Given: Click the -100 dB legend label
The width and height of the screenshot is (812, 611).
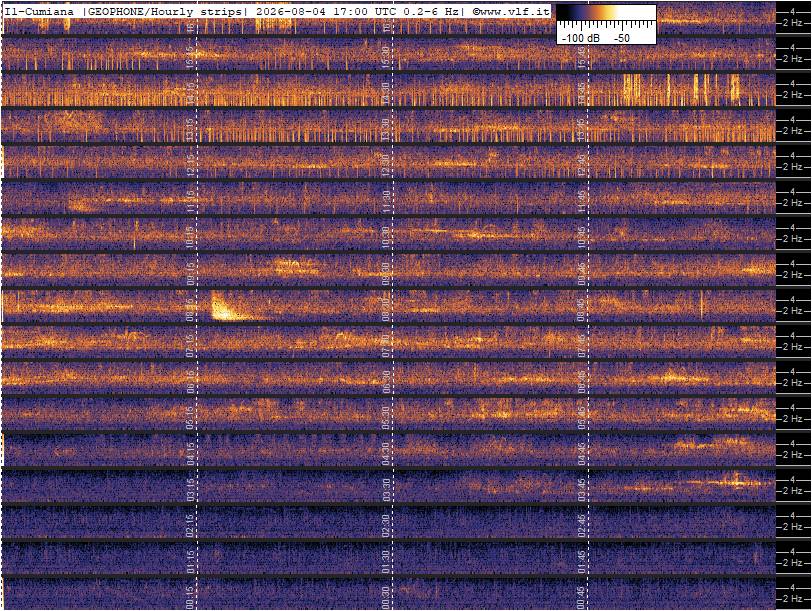Looking at the screenshot, I should (x=581, y=38).
